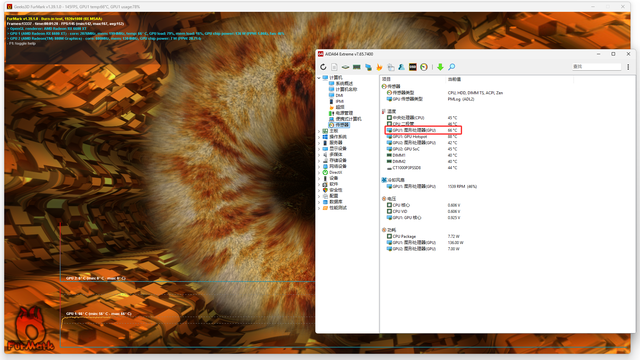
Task: Select the GPU2: GPU SoC temperature row
Action: pyautogui.click(x=422, y=149)
